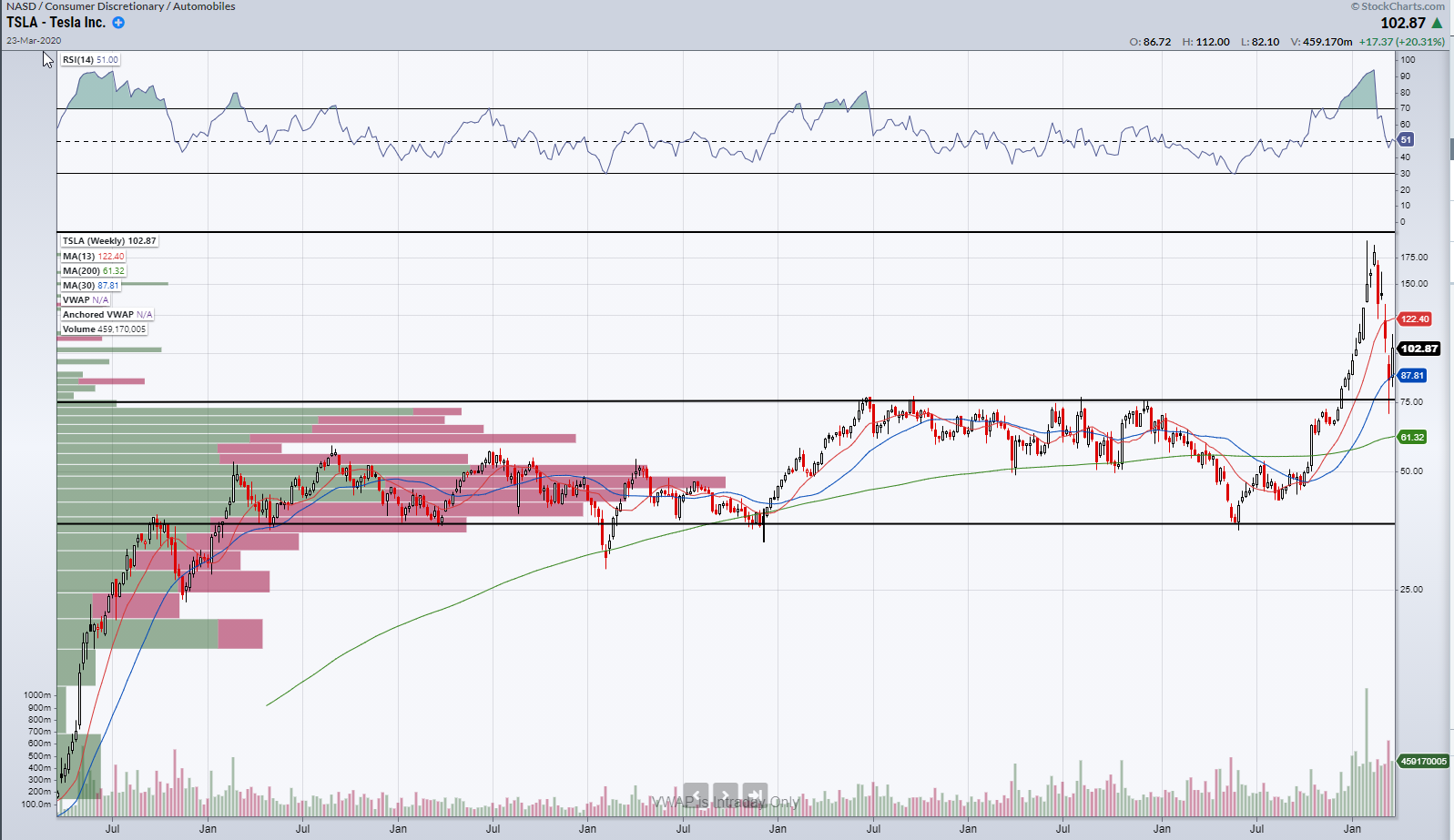Screen dimensions: 1454x840
Task: Click the volume value V: 459.170m
Action: click(1321, 42)
